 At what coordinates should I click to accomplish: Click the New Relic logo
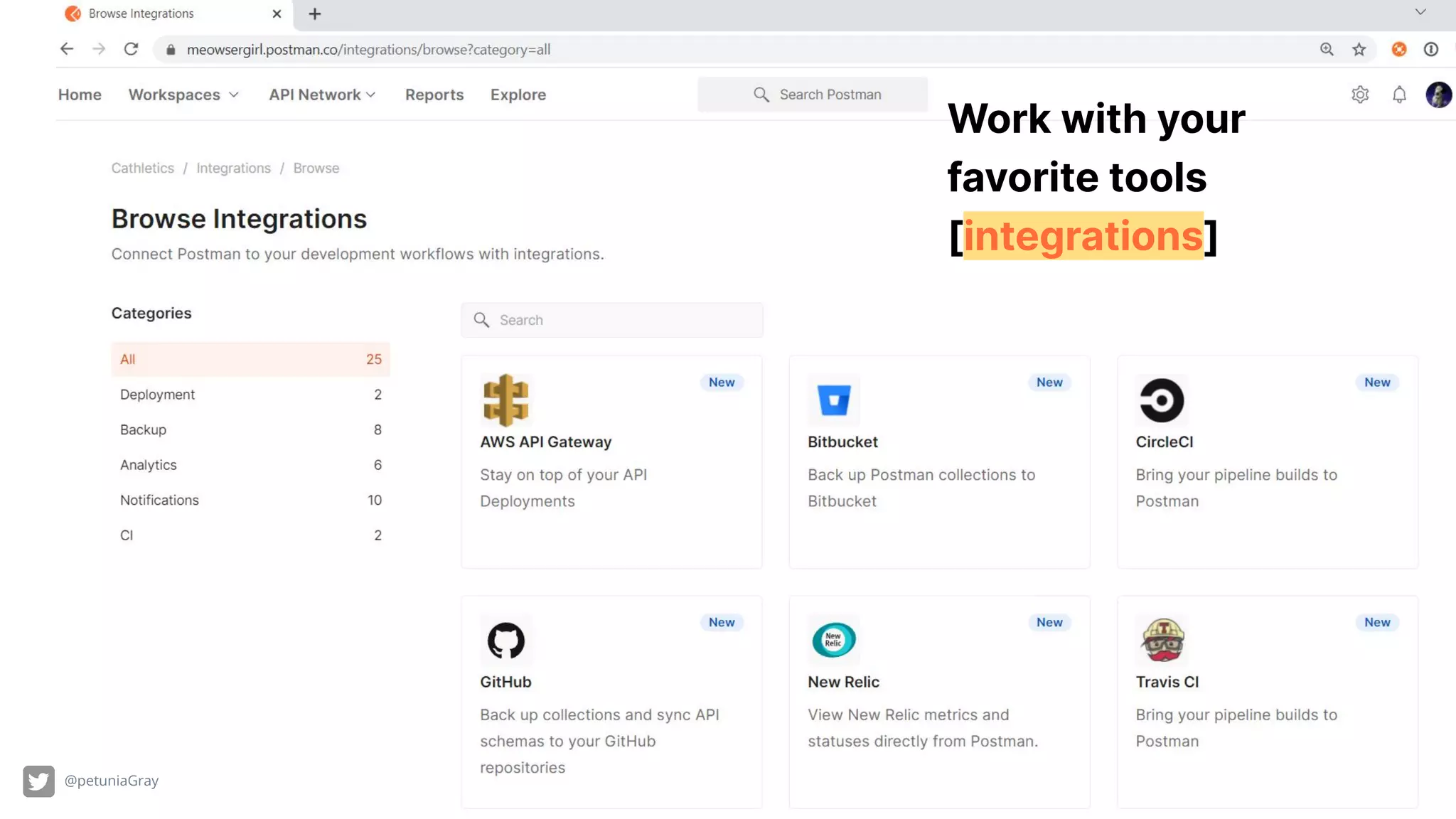coord(834,640)
